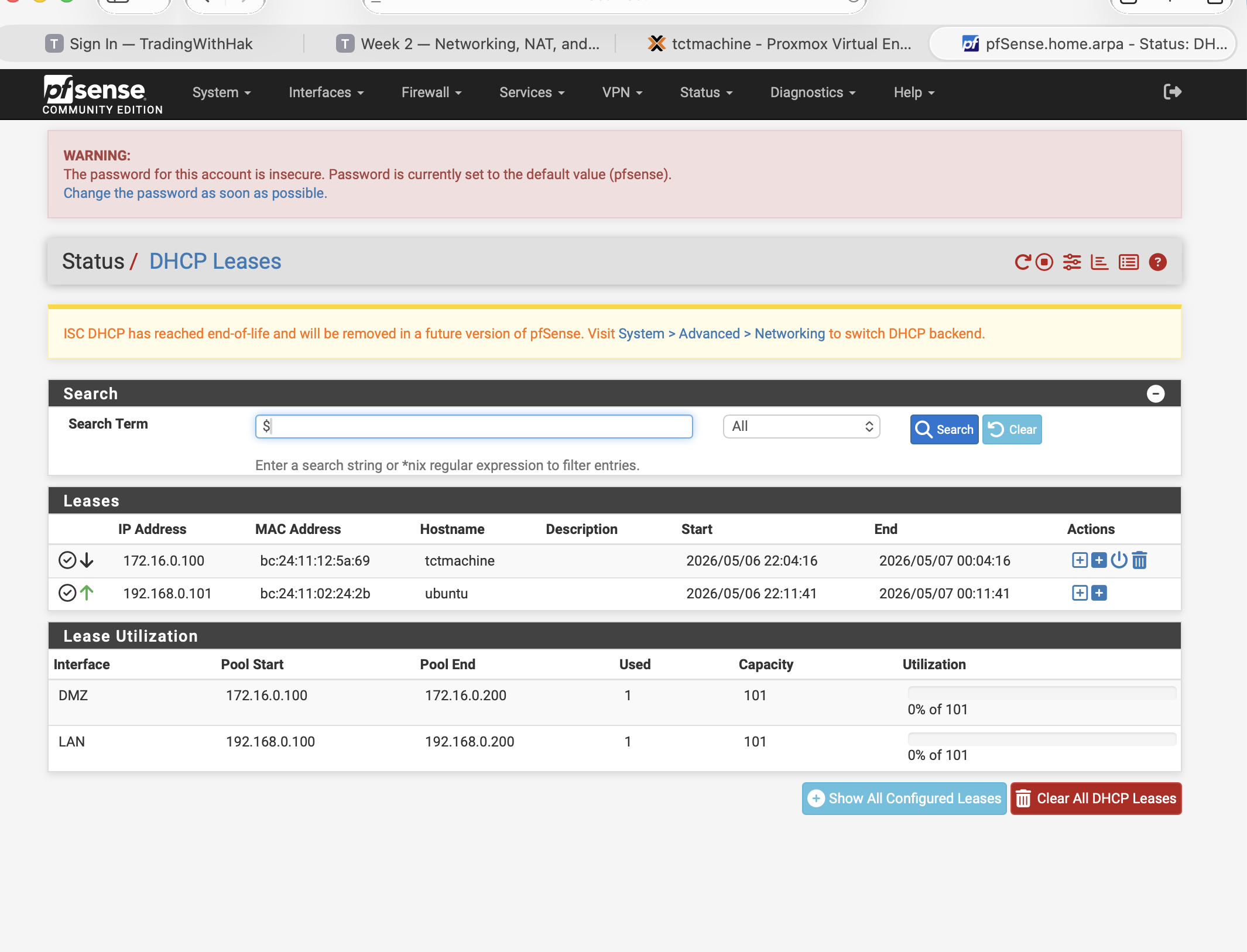Click the DHCP Leases breadcrumb title
Image resolution: width=1247 pixels, height=952 pixels.
215,261
